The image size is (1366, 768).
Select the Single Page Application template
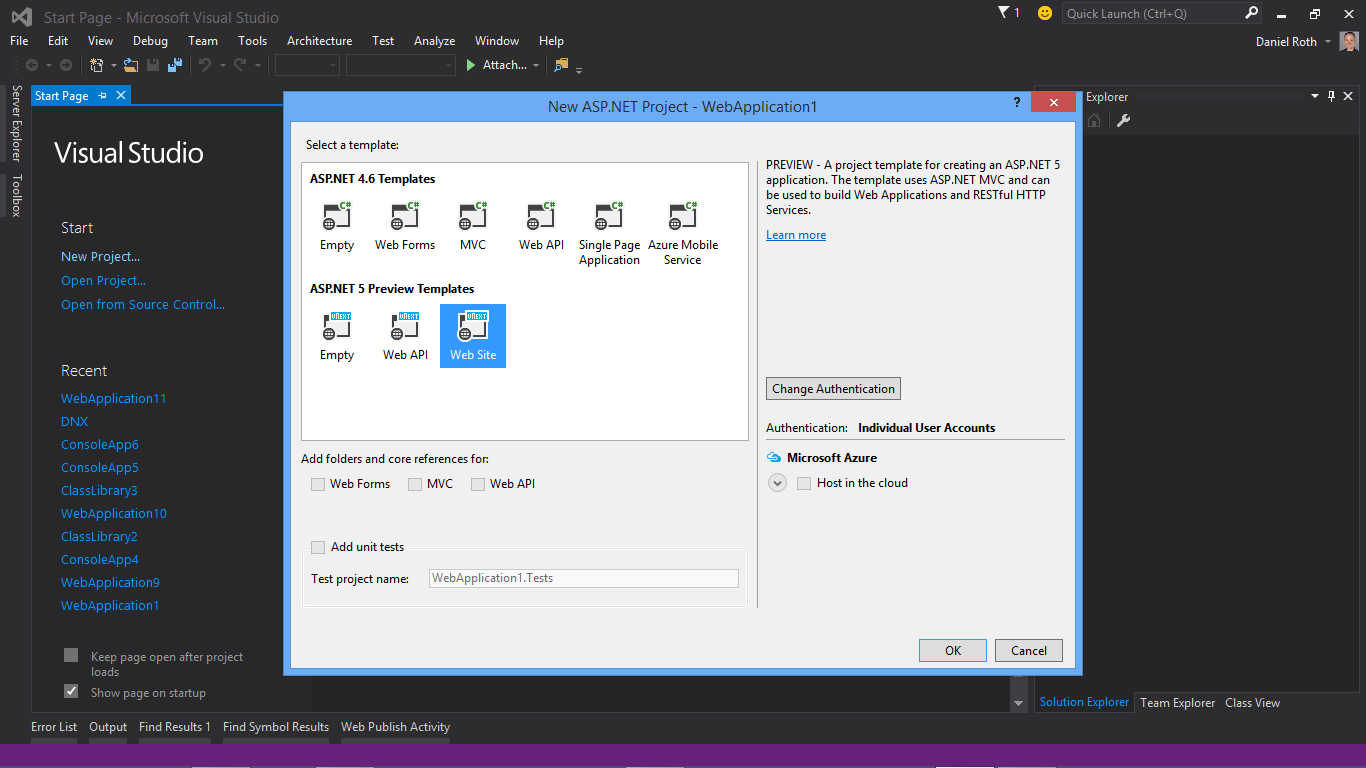pos(609,233)
